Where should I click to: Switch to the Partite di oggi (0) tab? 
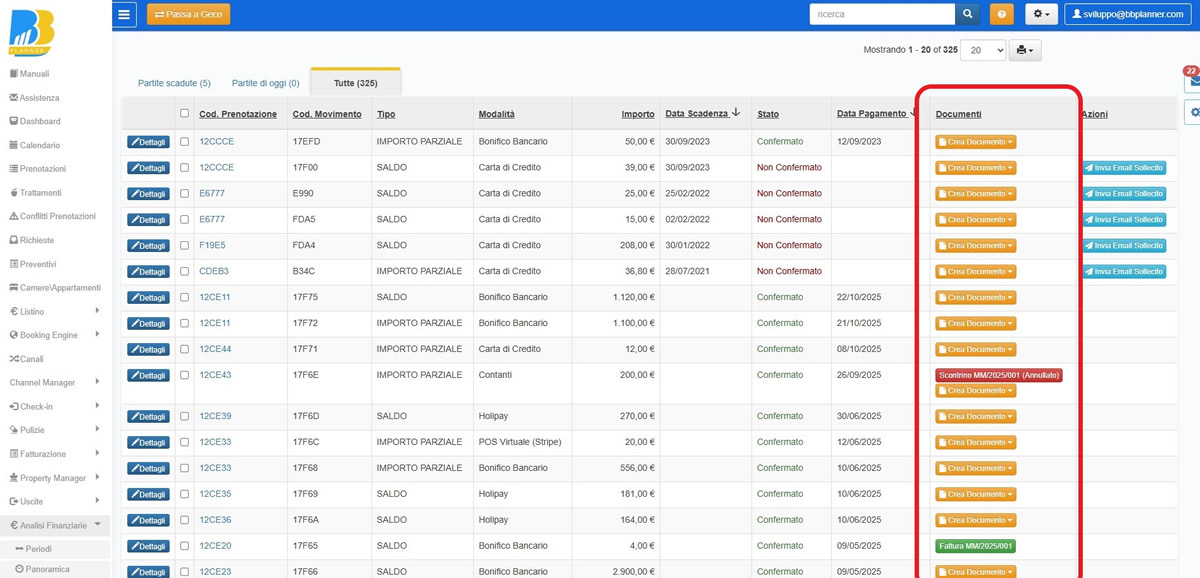(x=265, y=83)
